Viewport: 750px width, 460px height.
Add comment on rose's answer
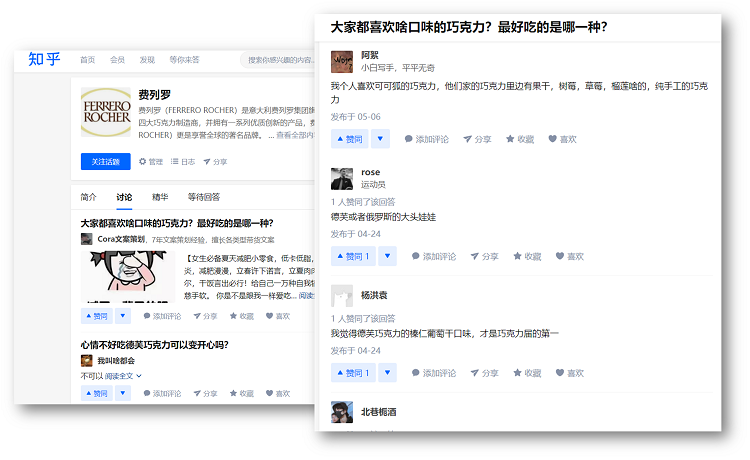(434, 256)
